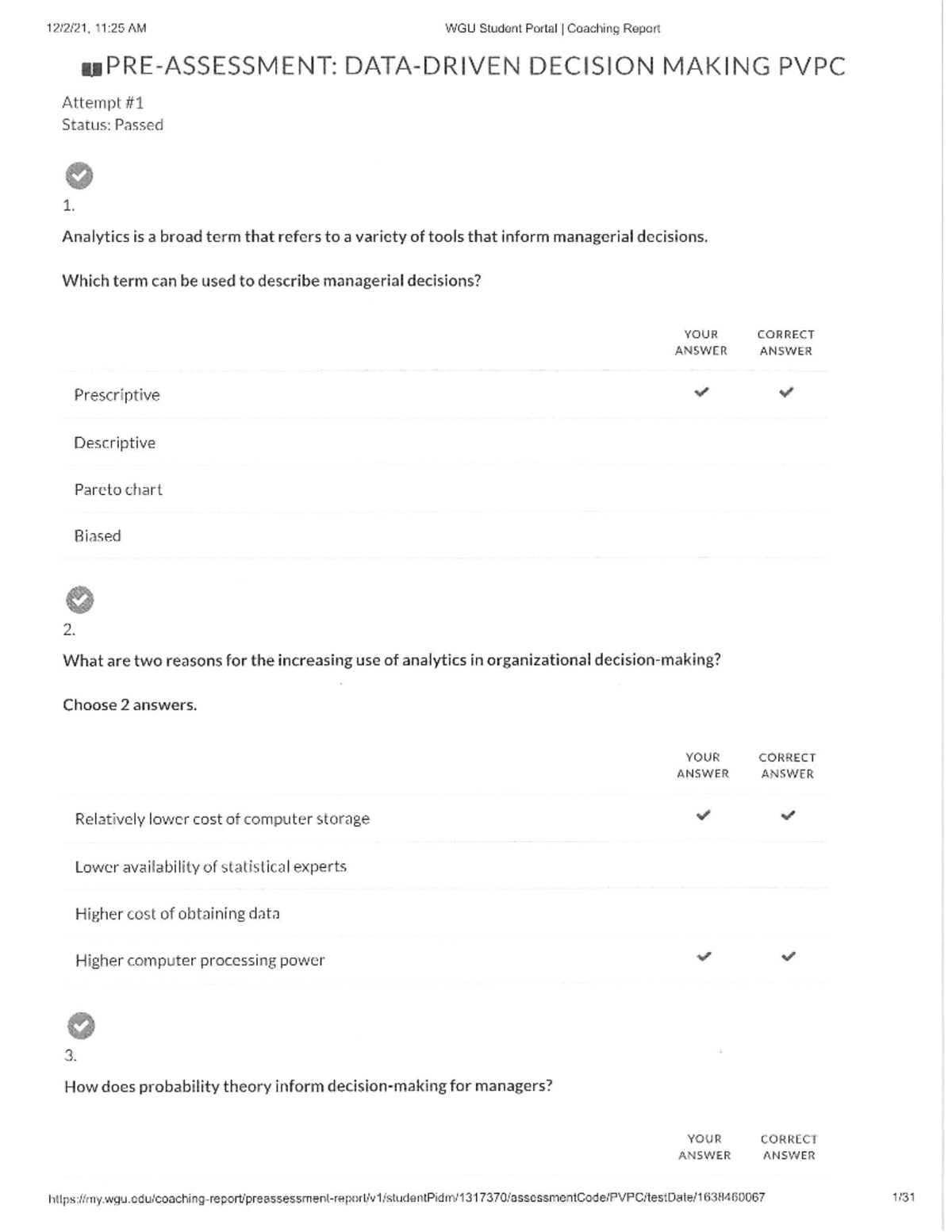Click the Status: Passed label
This screenshot has height=1232, width=952.
[x=113, y=125]
